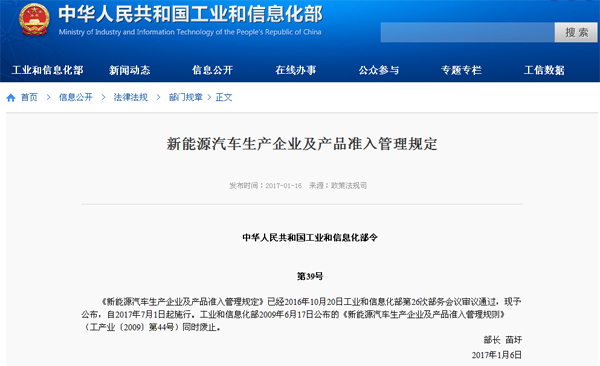Click the site title 中华人民共和国工业和信息化部

(x=191, y=14)
